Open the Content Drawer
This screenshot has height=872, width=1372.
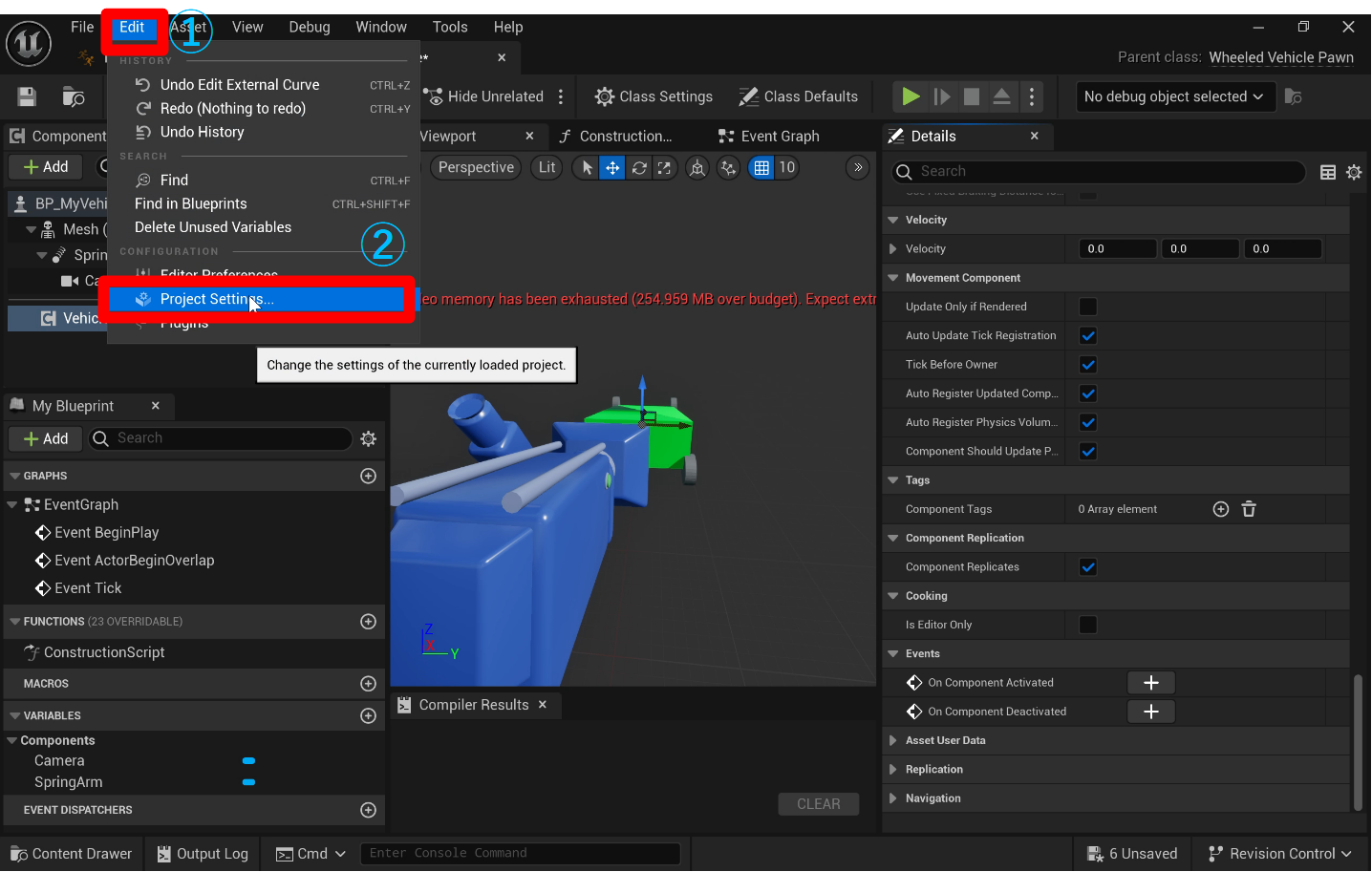[72, 854]
